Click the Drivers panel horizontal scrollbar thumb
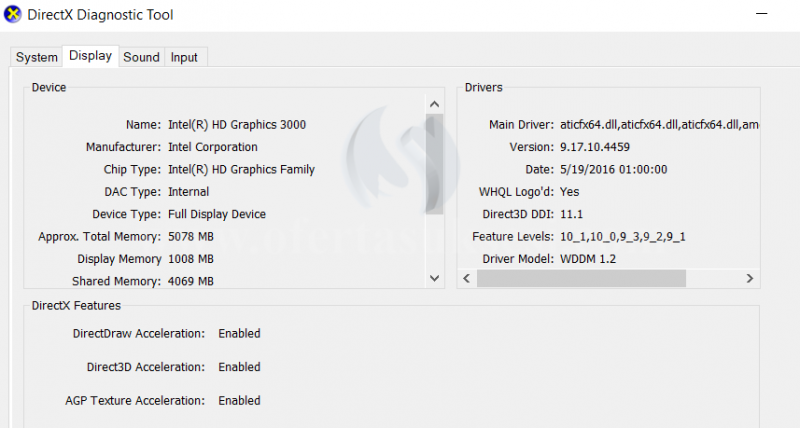 581,279
